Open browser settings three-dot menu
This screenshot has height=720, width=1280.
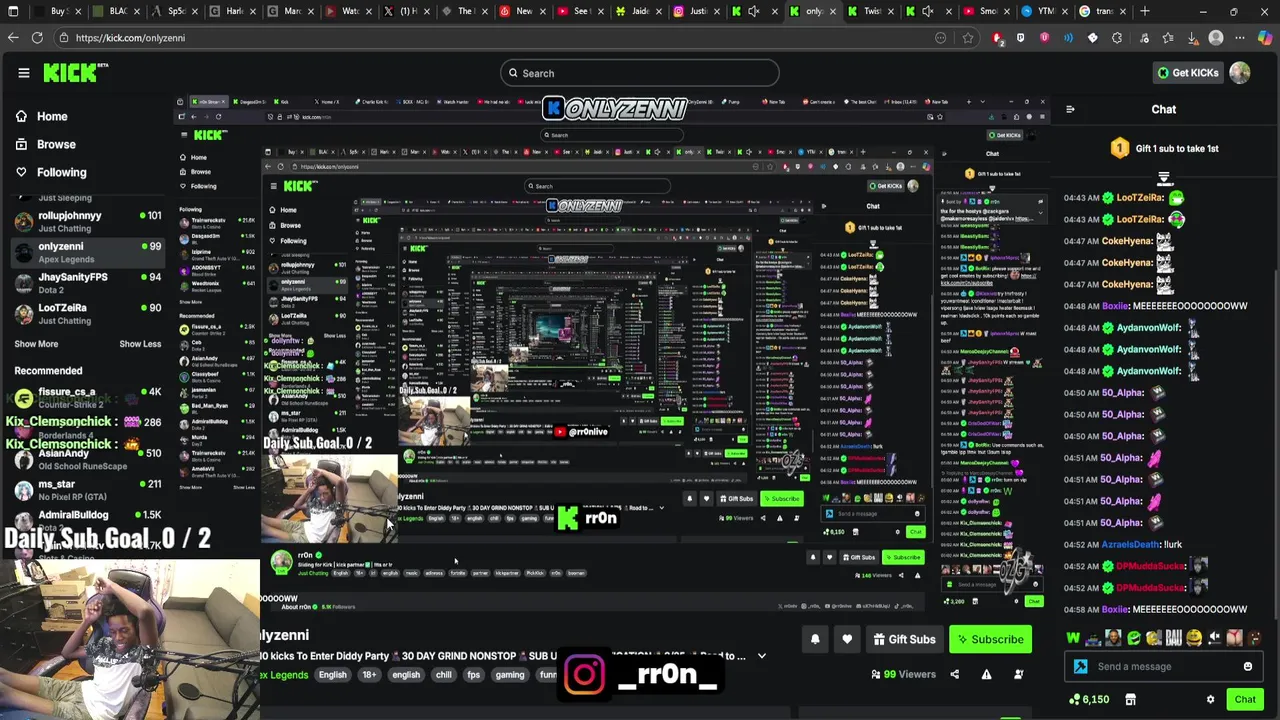(1241, 38)
